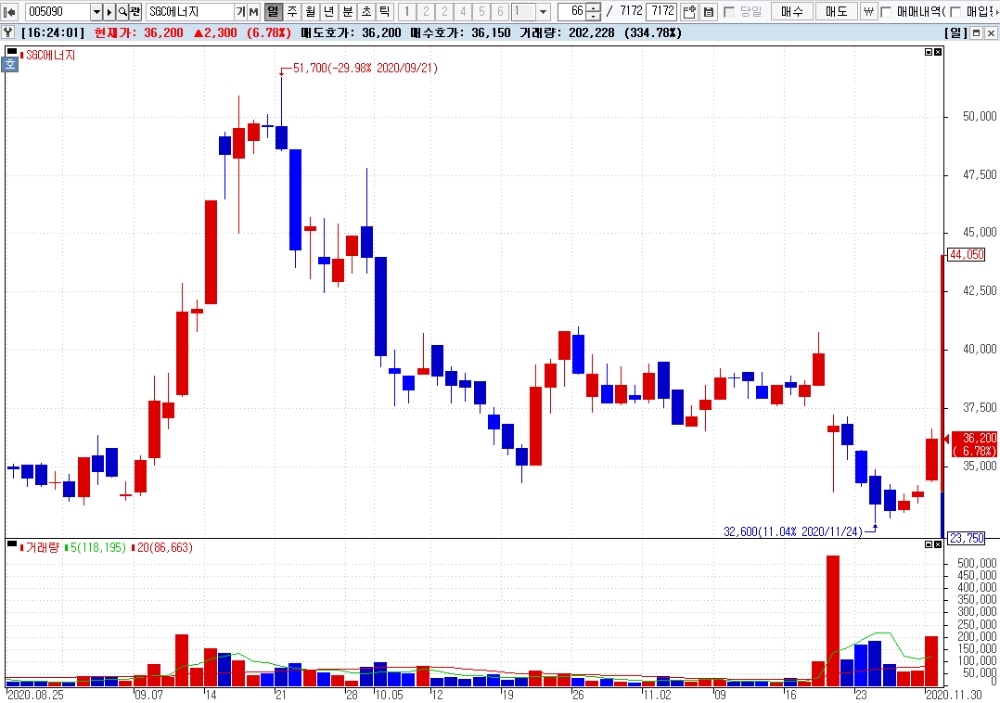Close the volume panel X icon
The image size is (1000, 703).
click(x=938, y=544)
